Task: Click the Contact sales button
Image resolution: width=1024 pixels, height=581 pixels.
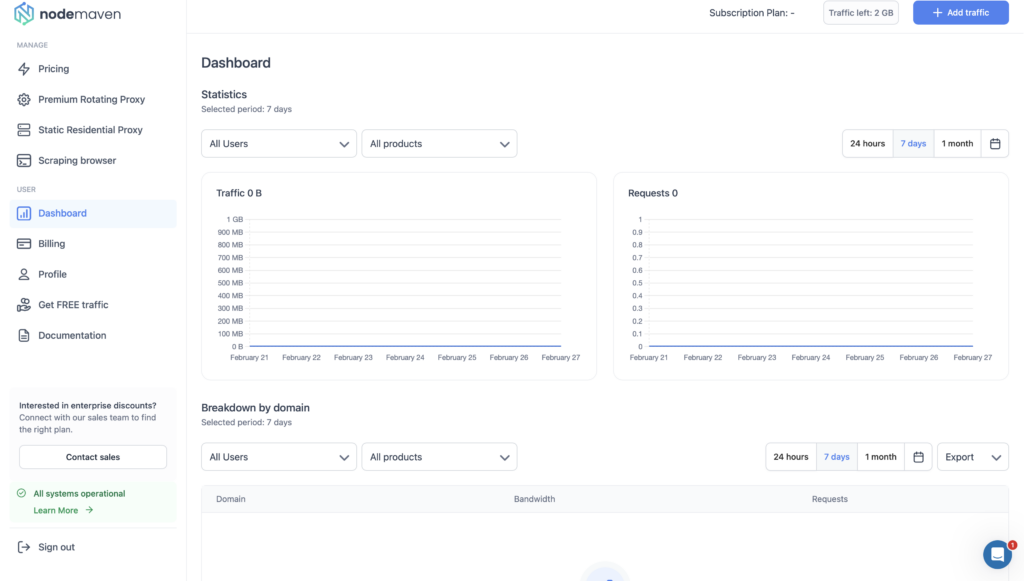Action: tap(93, 457)
